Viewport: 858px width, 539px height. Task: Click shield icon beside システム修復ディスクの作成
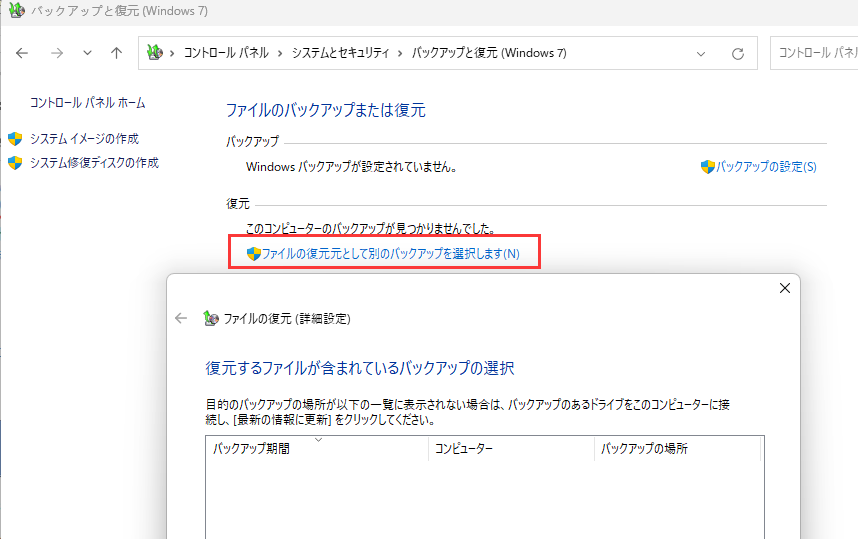pyautogui.click(x=15, y=163)
